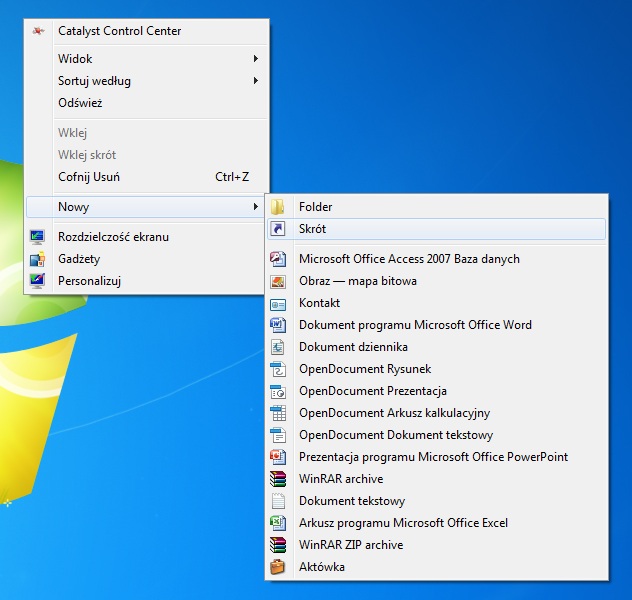Select Cofnij Usuń entry

point(146,177)
